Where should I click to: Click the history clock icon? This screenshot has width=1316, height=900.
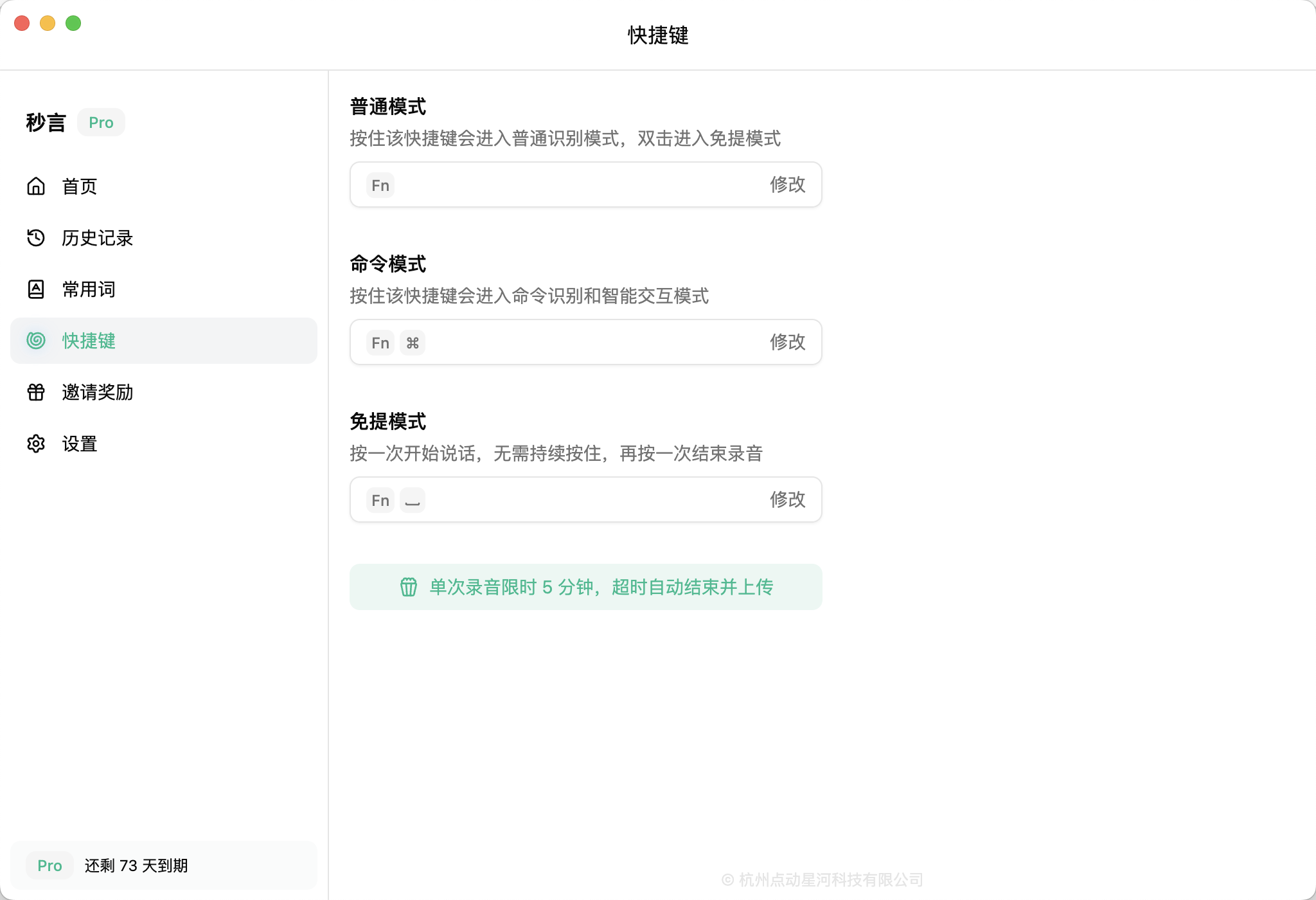pos(36,238)
